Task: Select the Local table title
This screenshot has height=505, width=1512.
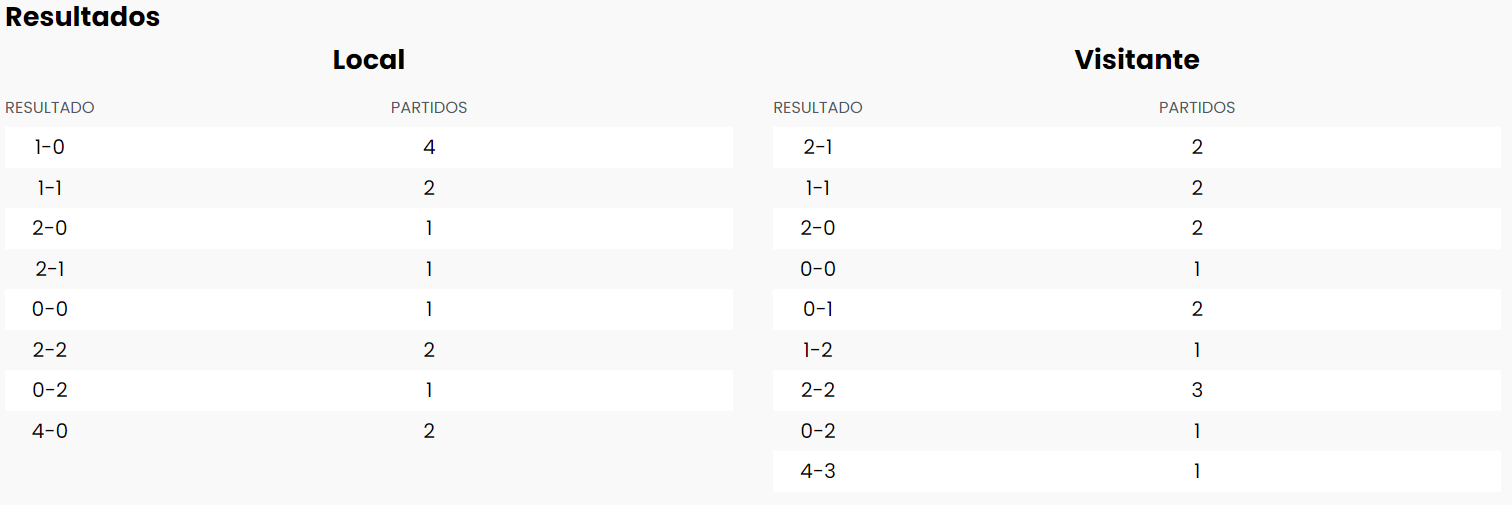Action: [x=368, y=60]
